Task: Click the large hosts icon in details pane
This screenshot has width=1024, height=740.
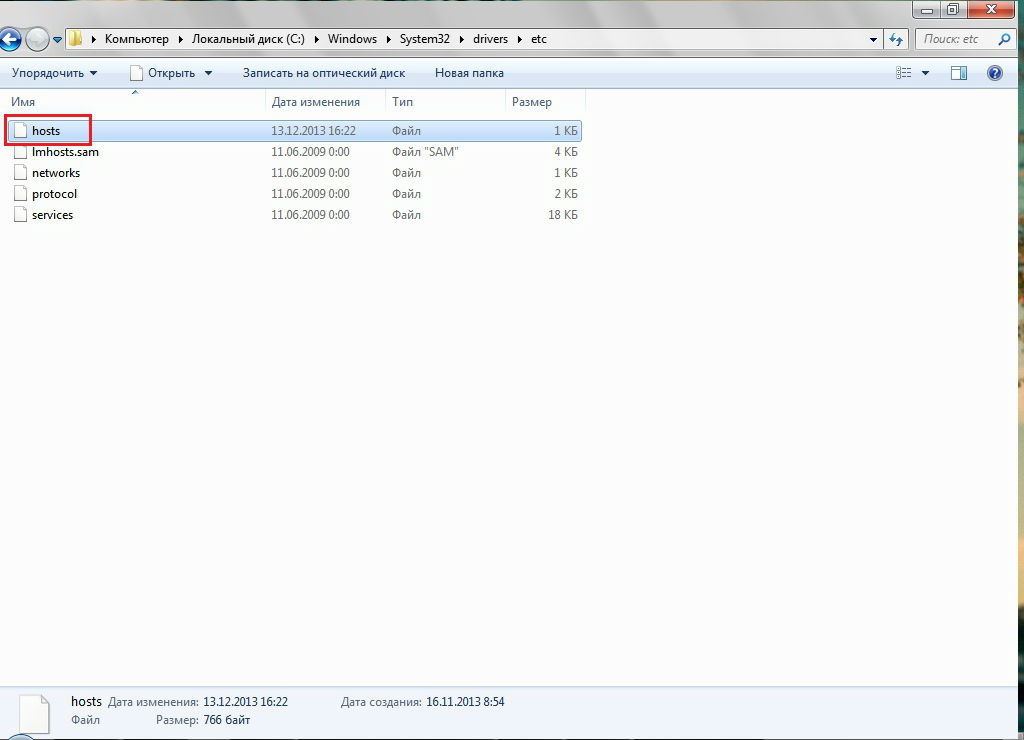Action: click(x=35, y=714)
